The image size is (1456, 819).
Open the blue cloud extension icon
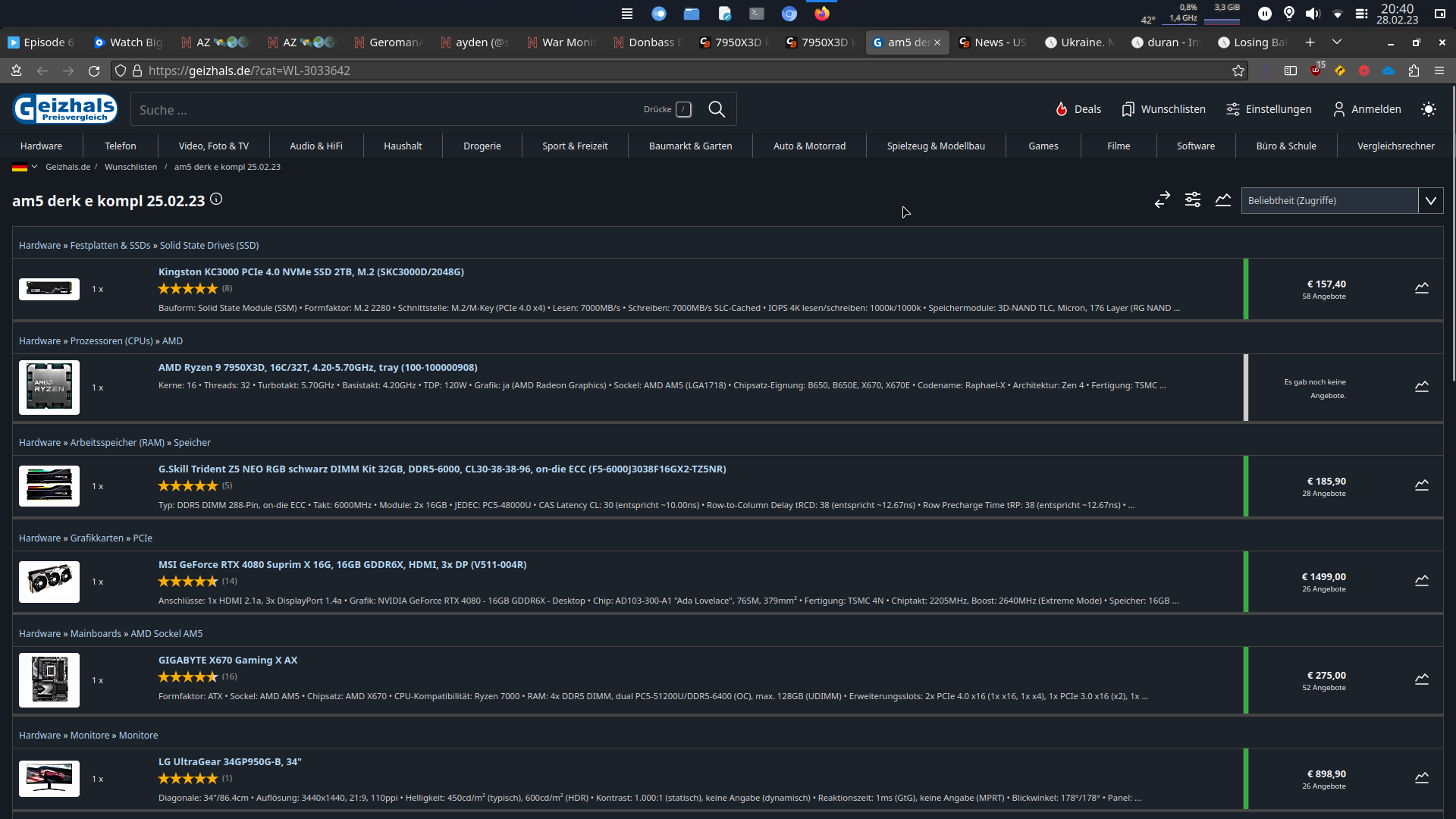[x=1389, y=71]
